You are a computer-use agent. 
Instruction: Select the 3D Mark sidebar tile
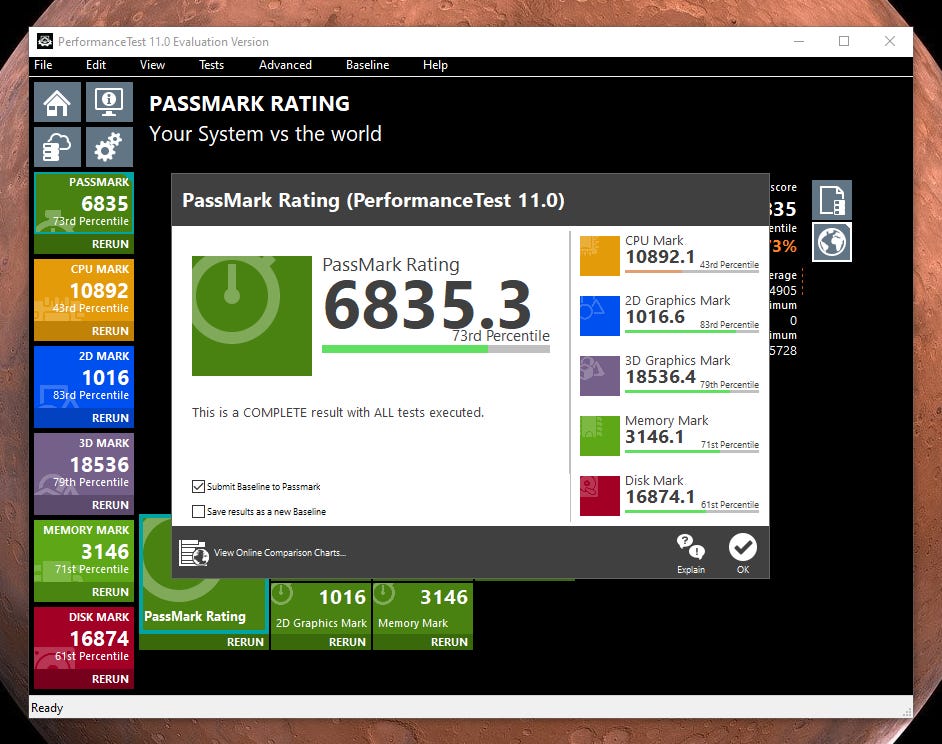[x=84, y=465]
